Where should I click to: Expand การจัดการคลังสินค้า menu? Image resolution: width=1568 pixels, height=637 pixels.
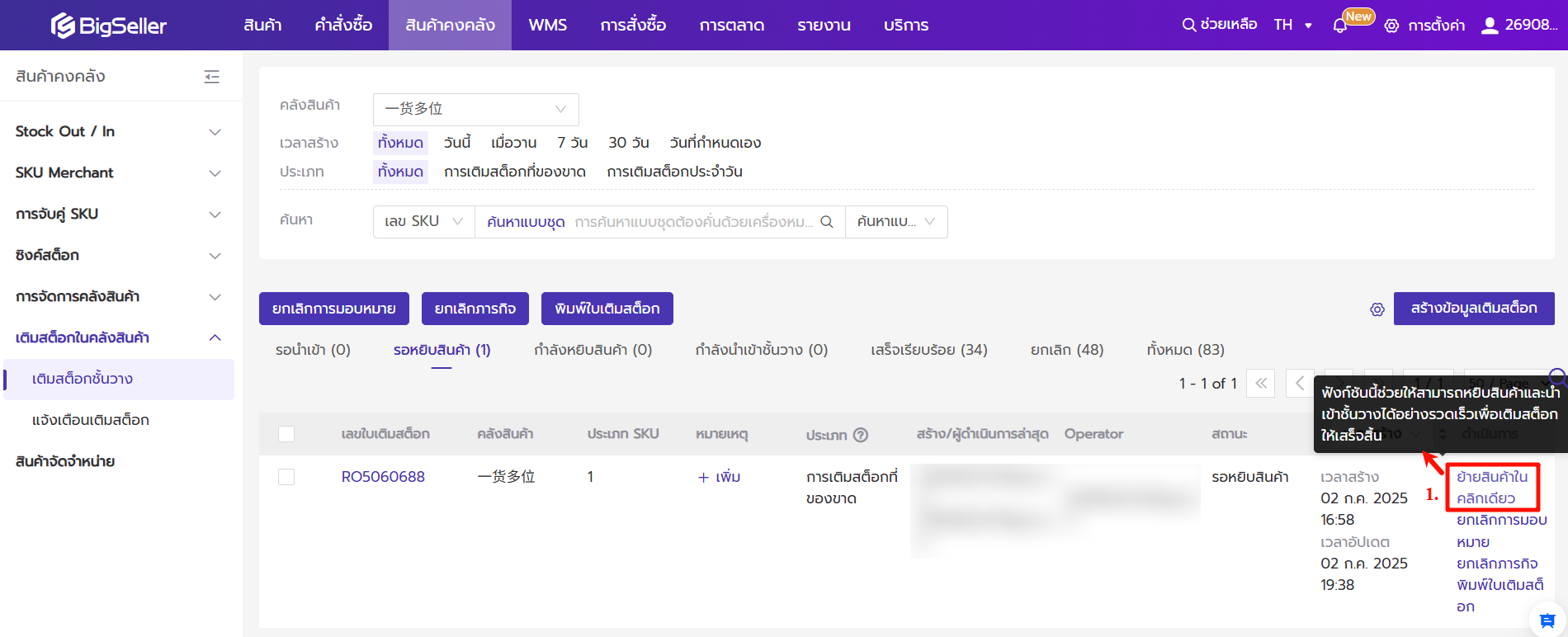120,297
